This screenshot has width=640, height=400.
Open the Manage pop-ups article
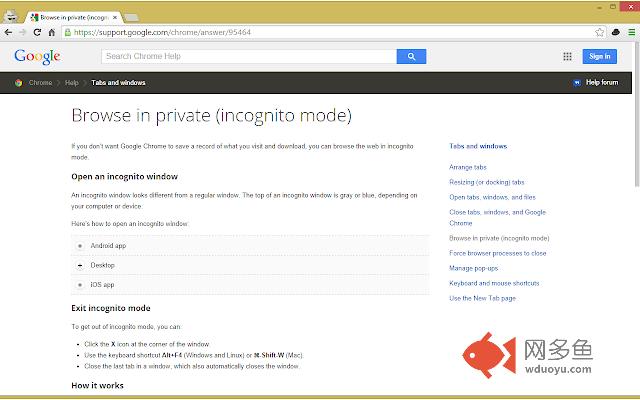[x=475, y=268]
